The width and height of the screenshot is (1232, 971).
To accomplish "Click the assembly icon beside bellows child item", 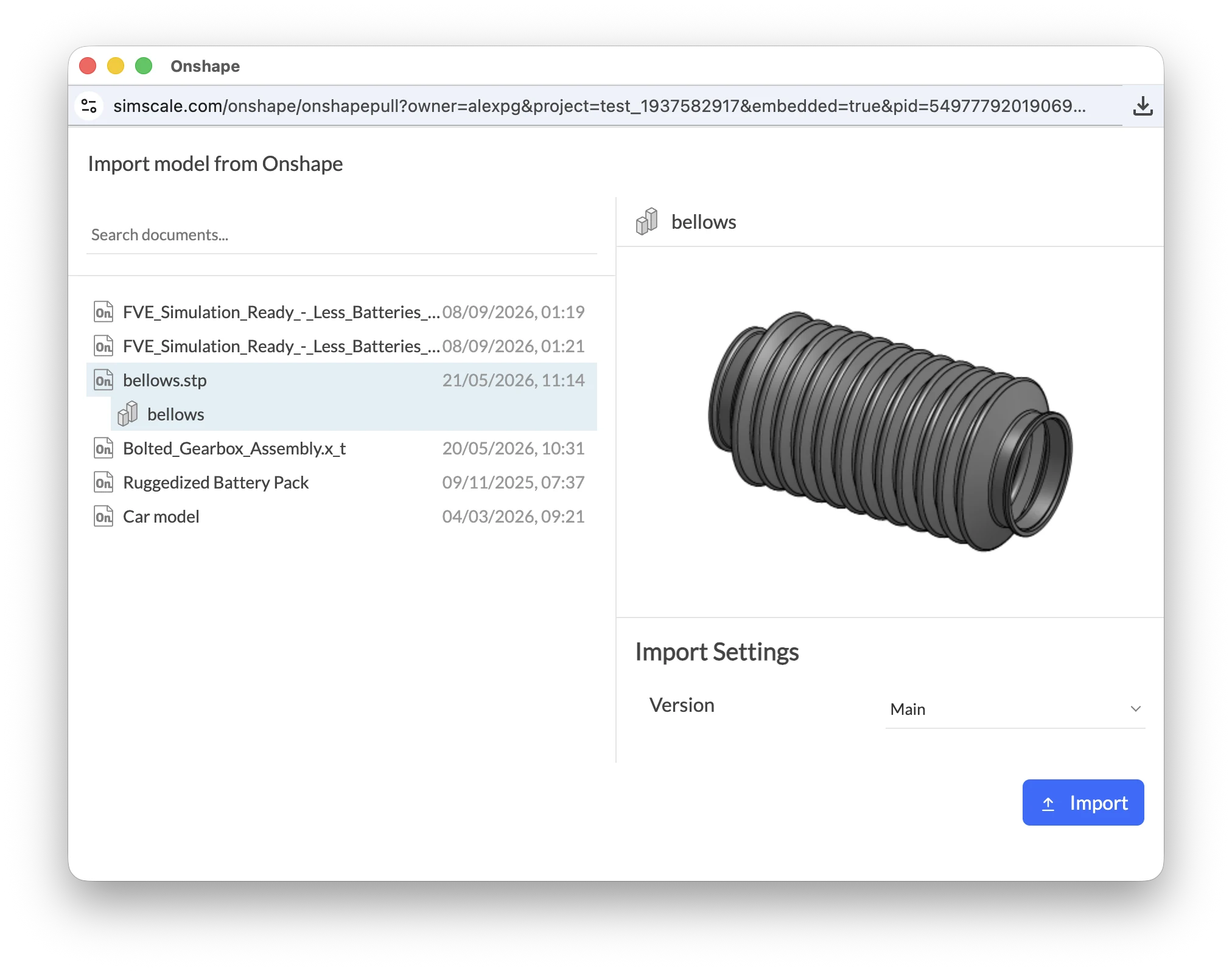I will [128, 414].
